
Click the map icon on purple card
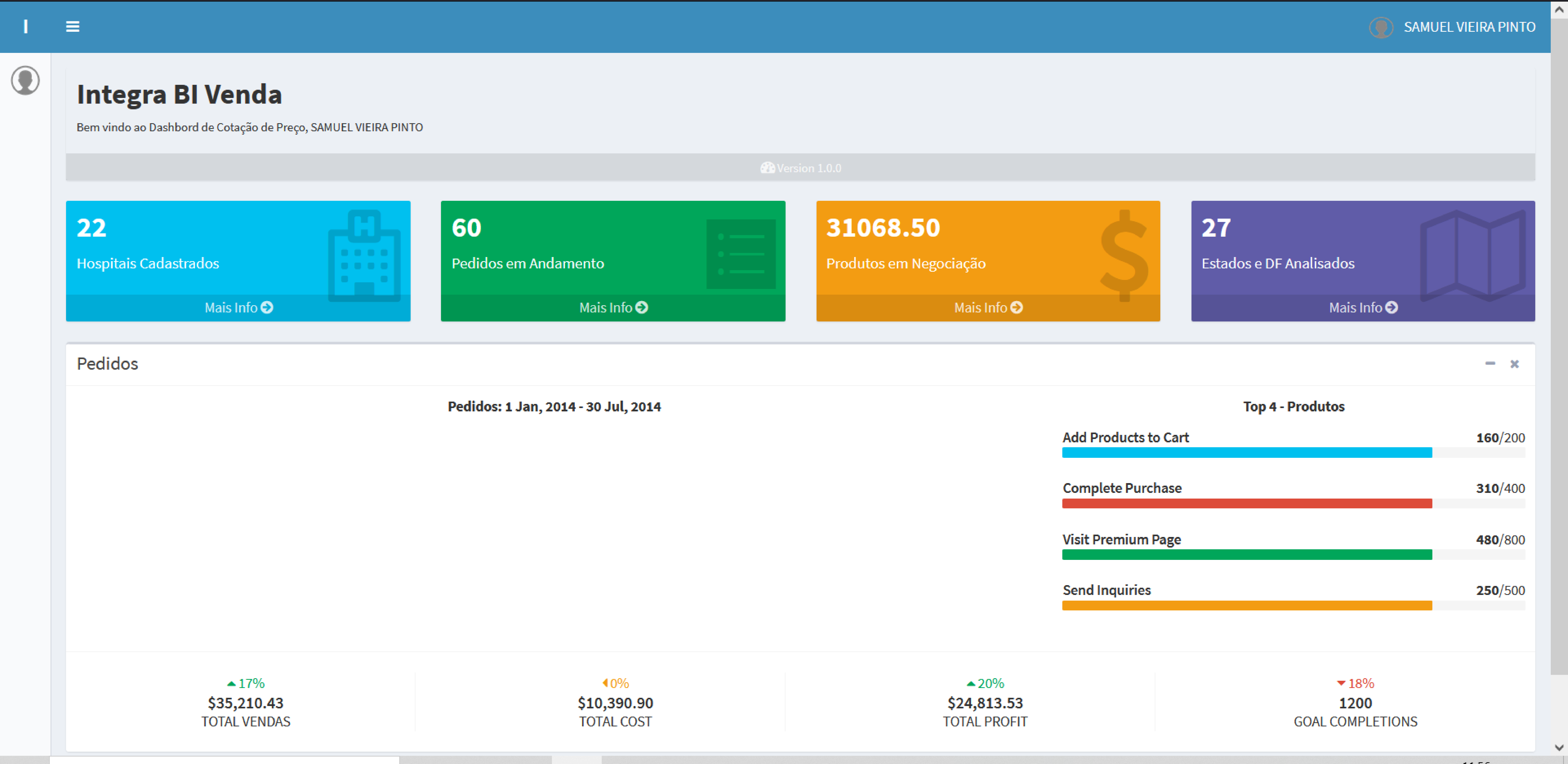click(x=1473, y=255)
